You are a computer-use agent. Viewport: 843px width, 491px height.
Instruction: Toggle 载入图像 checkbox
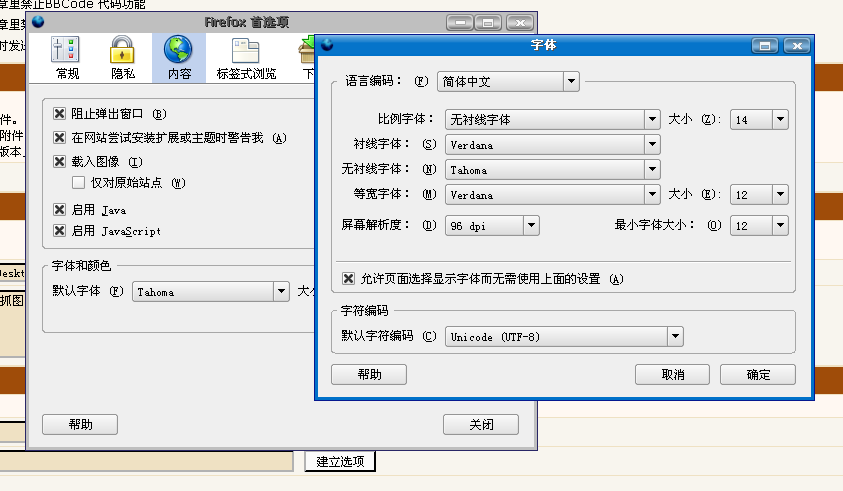point(60,161)
